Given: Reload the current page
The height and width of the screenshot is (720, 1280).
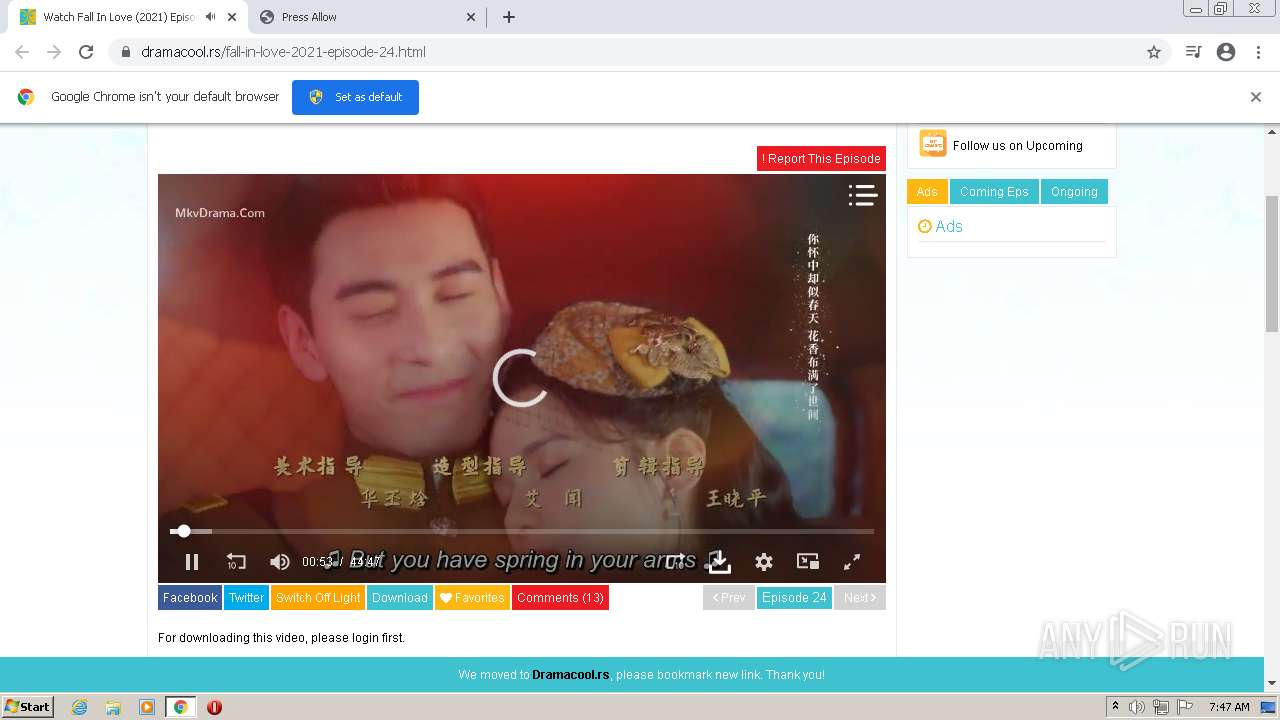Looking at the screenshot, I should [x=86, y=52].
